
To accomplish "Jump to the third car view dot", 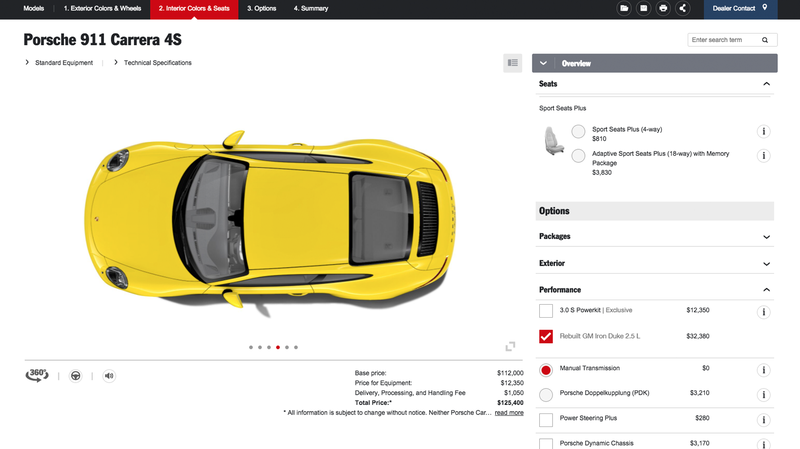I will [x=269, y=347].
